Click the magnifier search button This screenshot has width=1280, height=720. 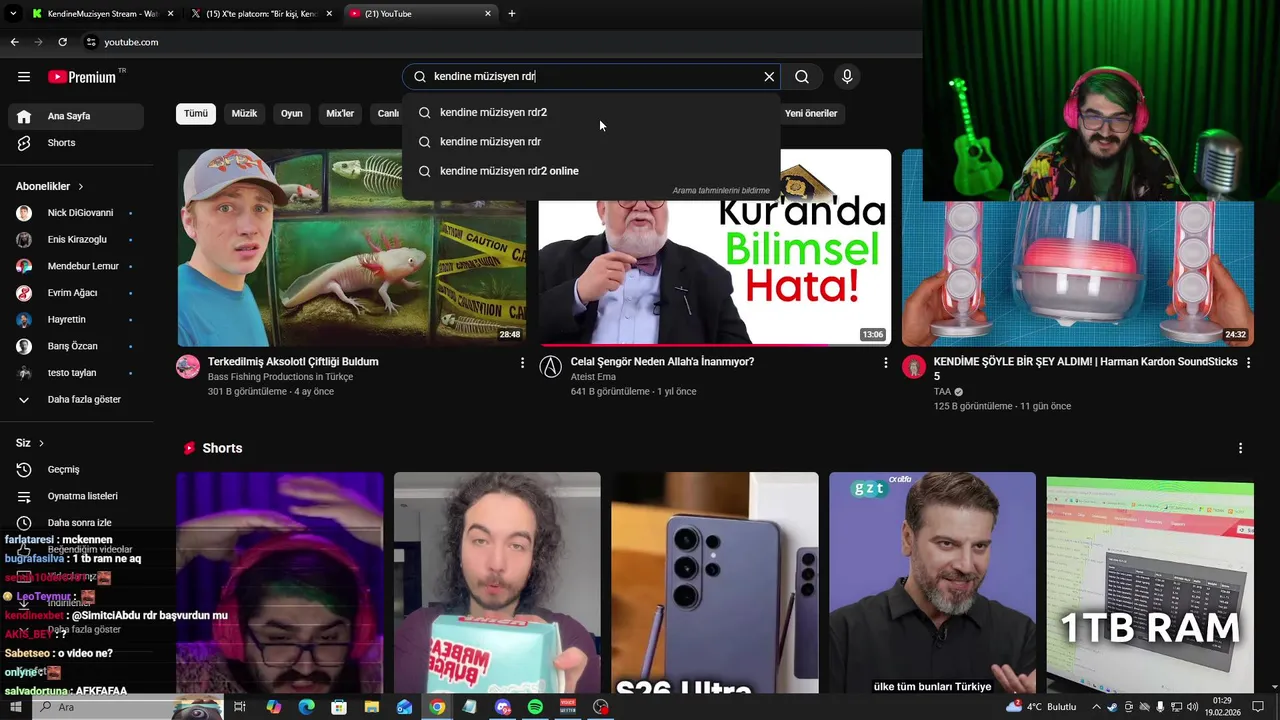click(802, 77)
